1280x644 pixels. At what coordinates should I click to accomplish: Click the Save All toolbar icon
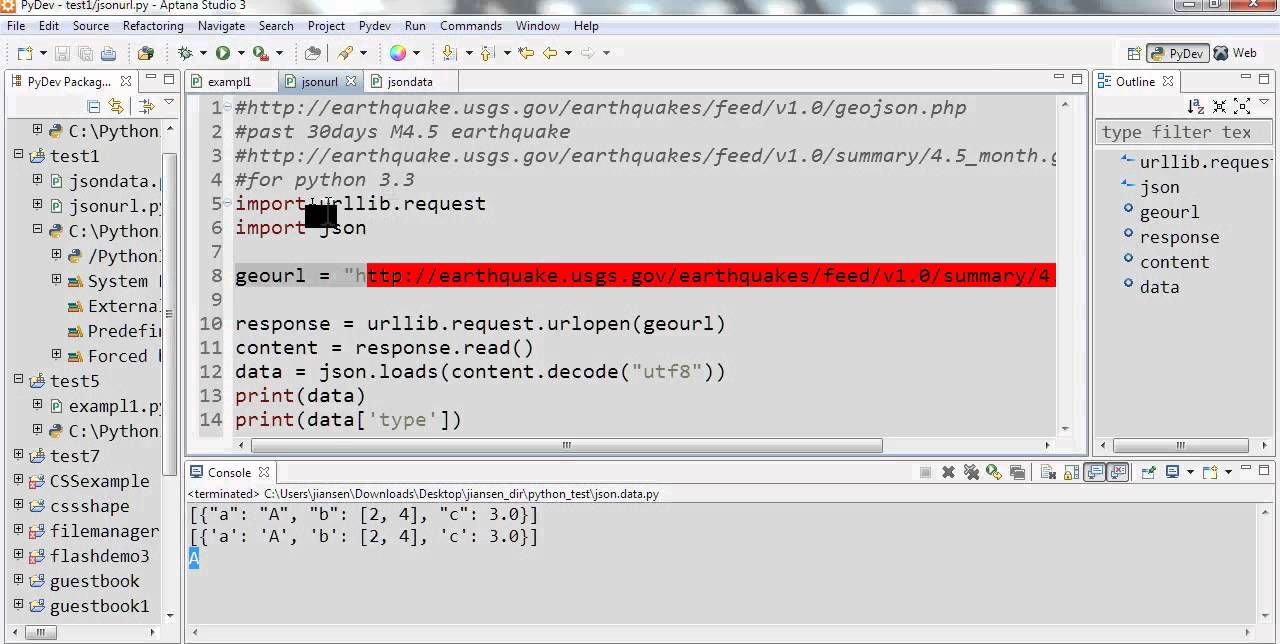(85, 53)
